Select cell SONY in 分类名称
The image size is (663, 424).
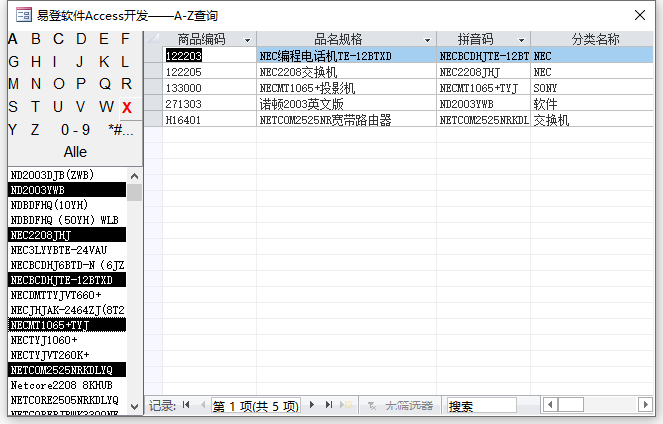click(x=592, y=88)
